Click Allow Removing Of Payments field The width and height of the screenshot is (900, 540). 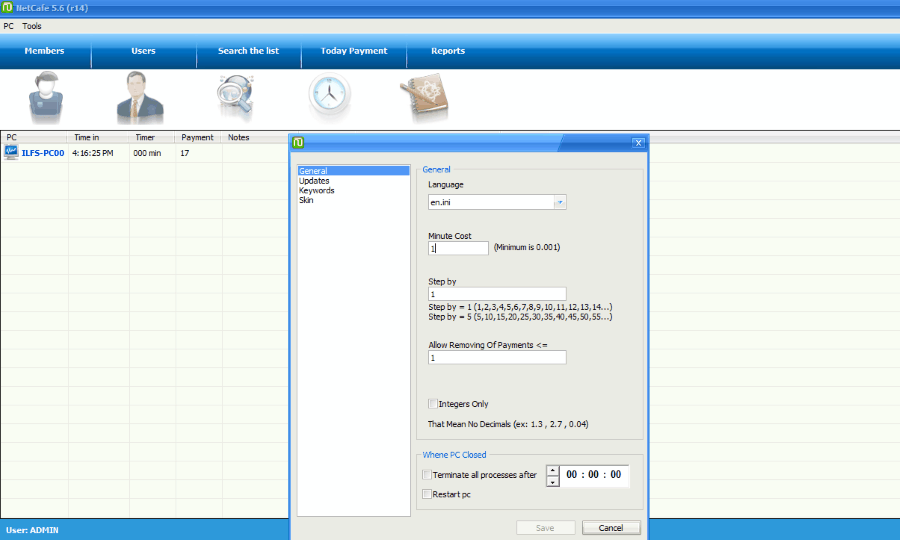pos(497,358)
